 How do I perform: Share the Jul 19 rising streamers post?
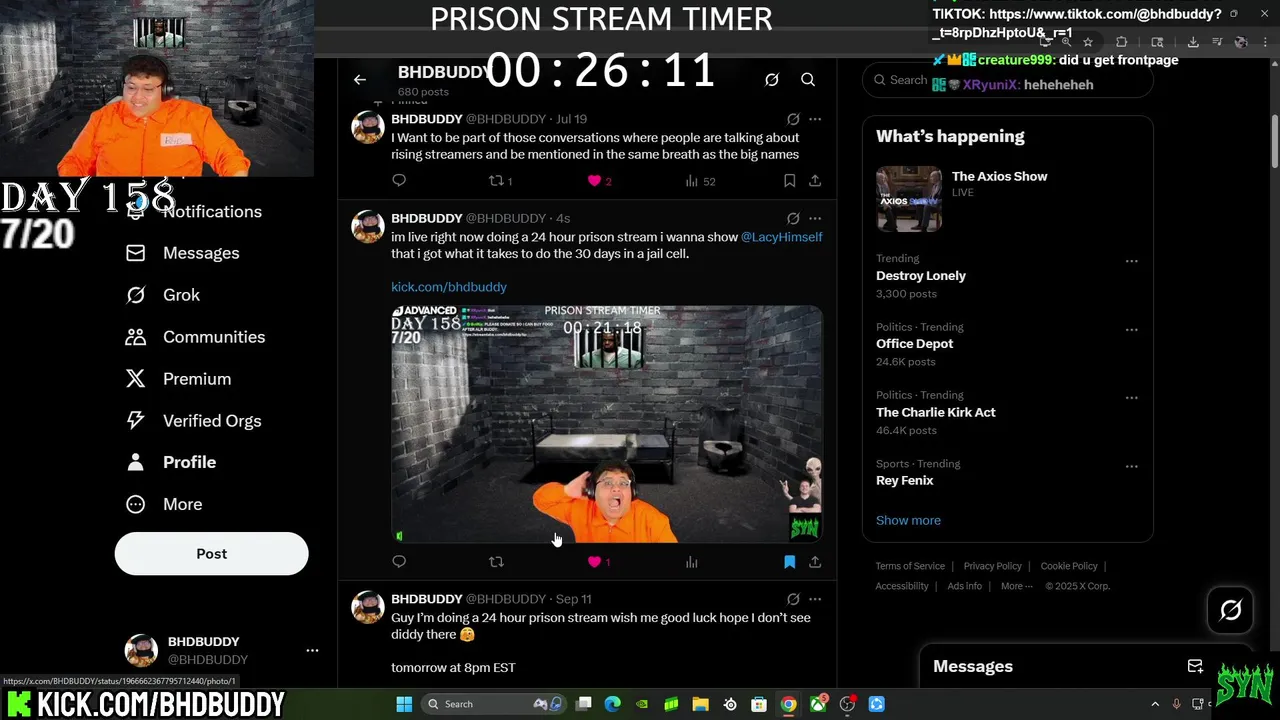coord(815,181)
